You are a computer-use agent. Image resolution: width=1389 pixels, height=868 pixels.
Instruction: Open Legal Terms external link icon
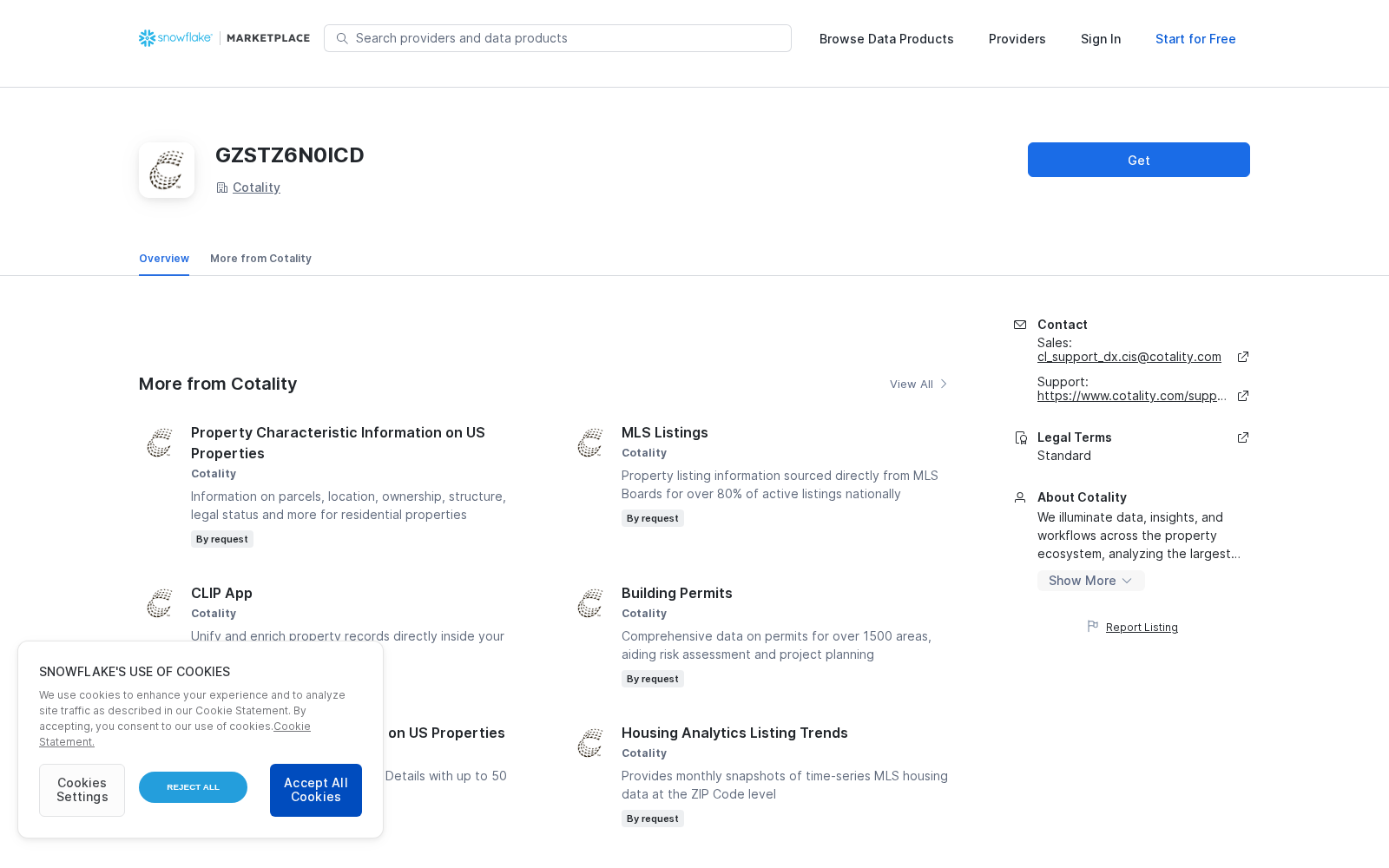1243,437
